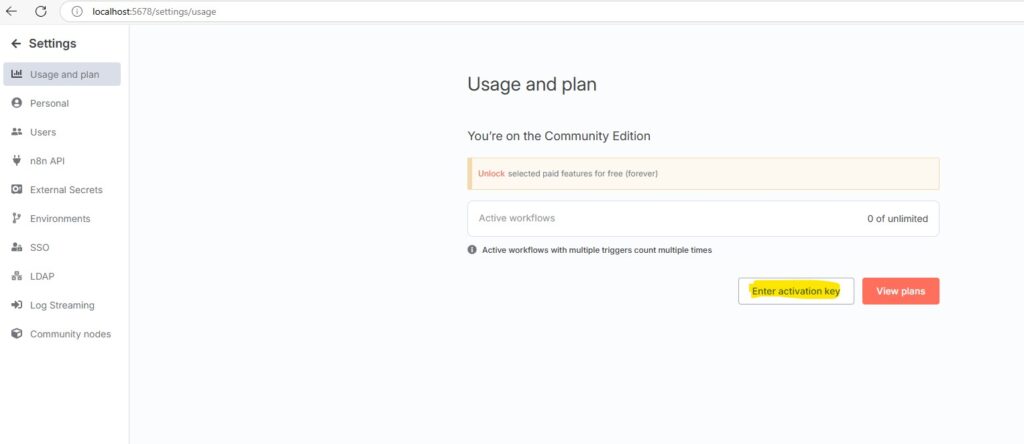The image size is (1024, 444).
Task: Click the External Secrets vault icon
Action: [x=17, y=190]
